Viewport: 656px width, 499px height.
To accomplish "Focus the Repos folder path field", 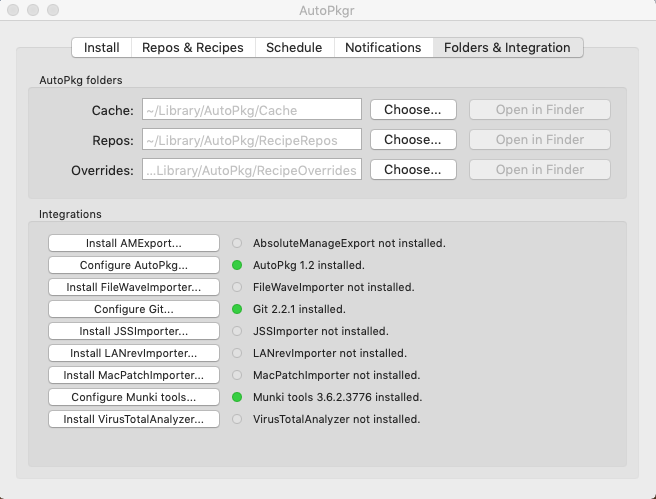I will click(251, 140).
